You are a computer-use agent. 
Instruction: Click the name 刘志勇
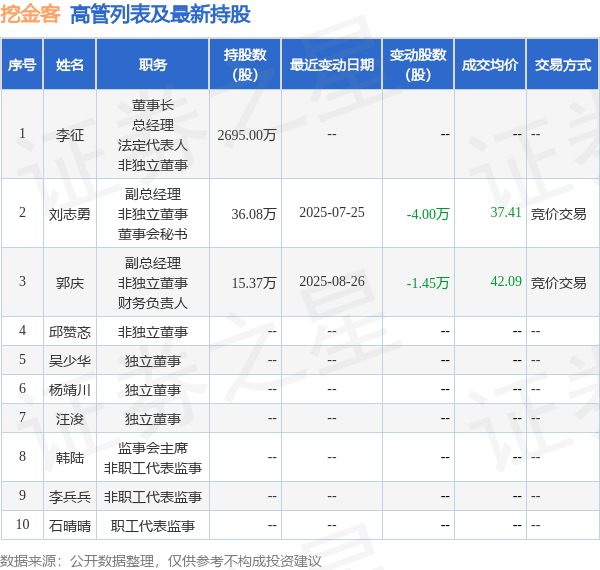point(70,214)
